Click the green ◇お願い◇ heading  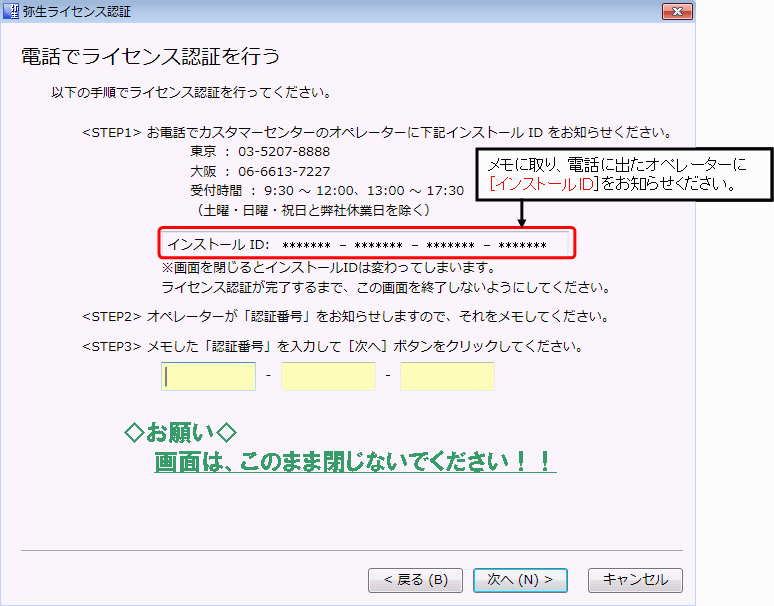(181, 433)
